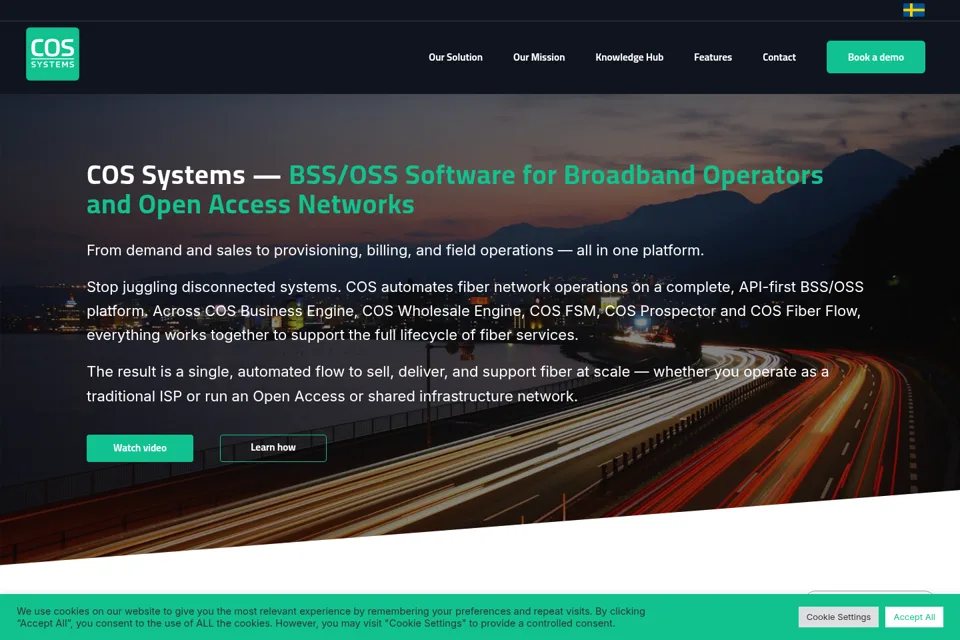Navigate to the Contact page

pyautogui.click(x=779, y=57)
